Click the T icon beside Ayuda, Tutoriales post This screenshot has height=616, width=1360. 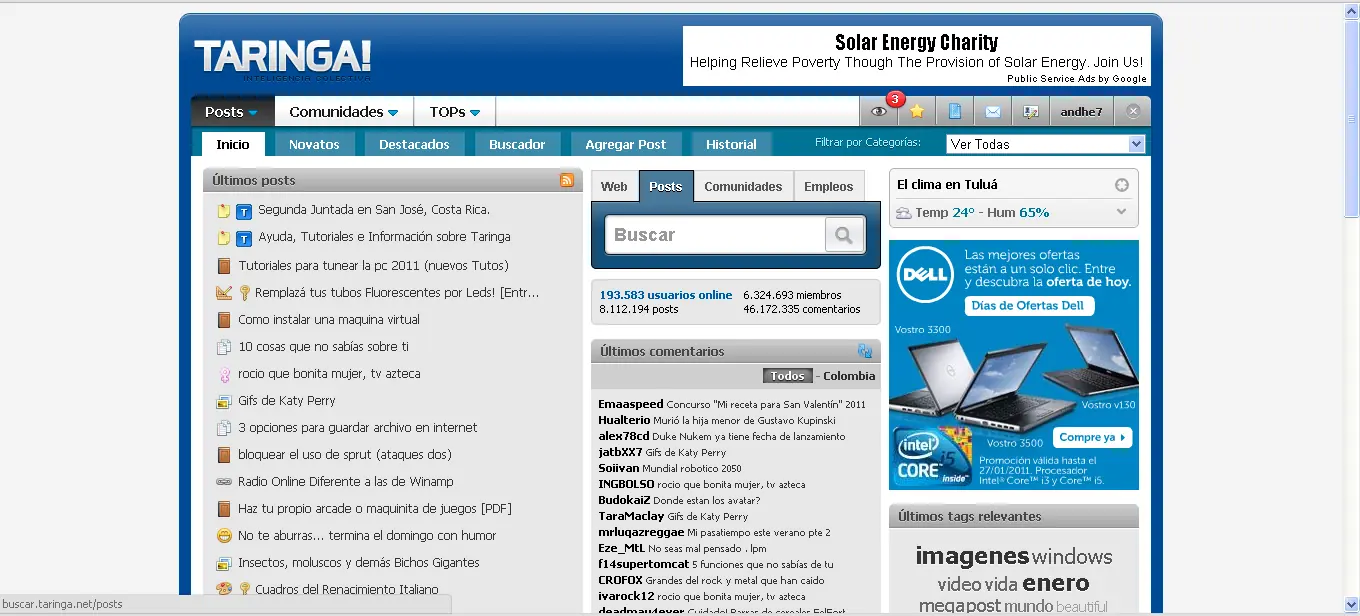(243, 238)
